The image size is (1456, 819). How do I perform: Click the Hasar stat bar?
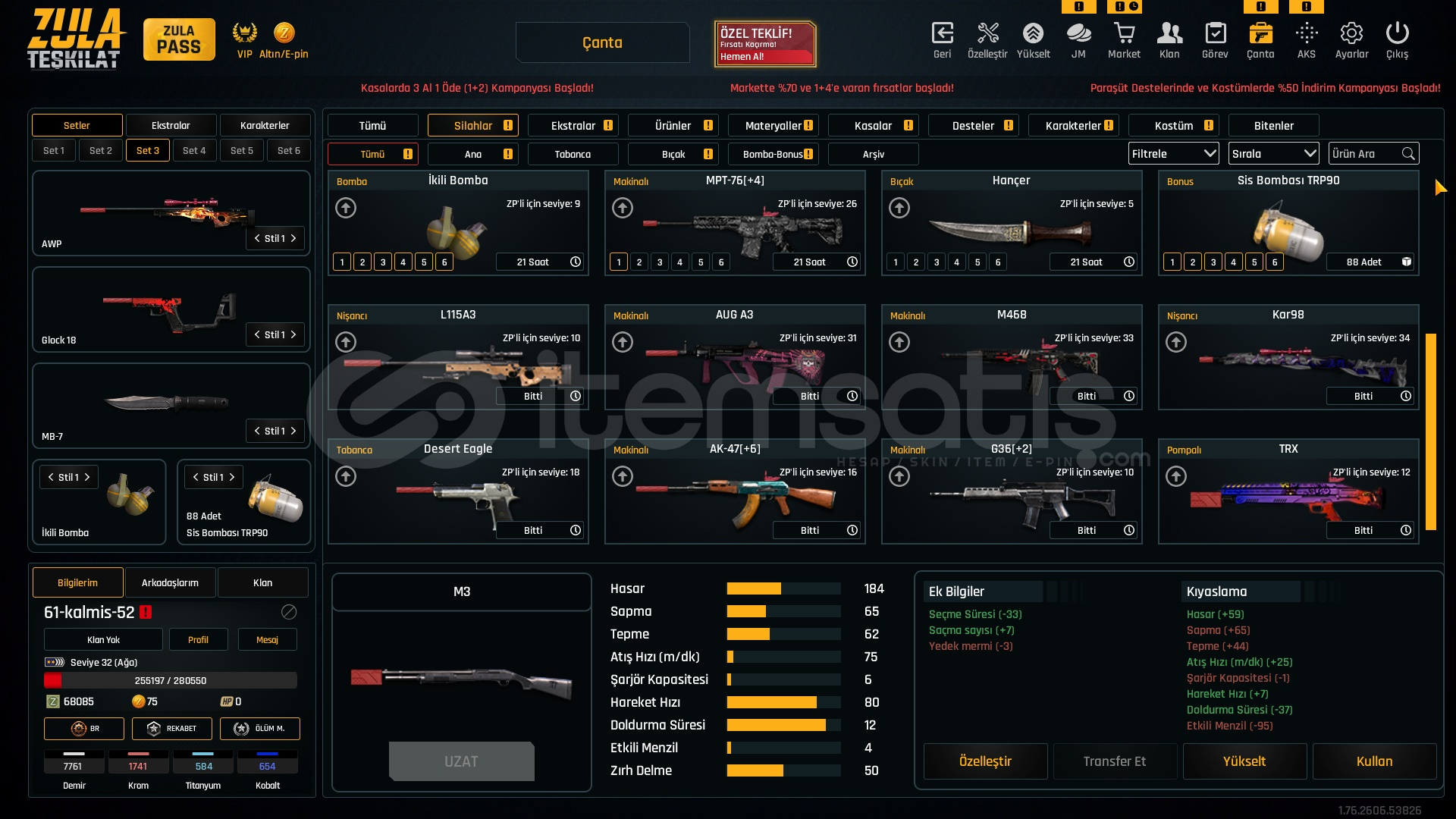click(x=783, y=588)
